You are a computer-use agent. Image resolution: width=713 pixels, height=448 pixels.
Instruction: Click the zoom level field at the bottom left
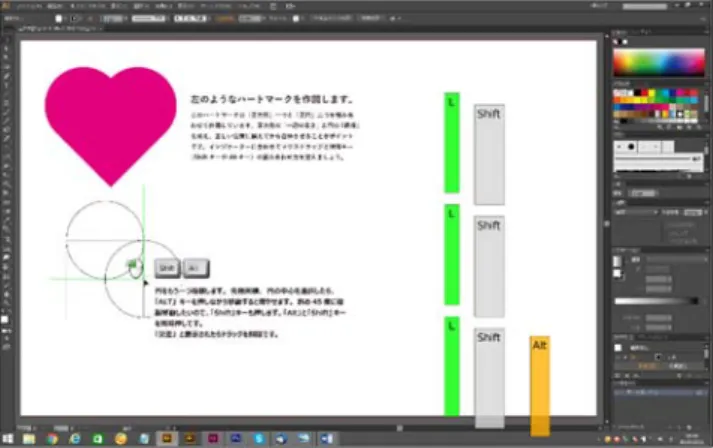(x=27, y=428)
